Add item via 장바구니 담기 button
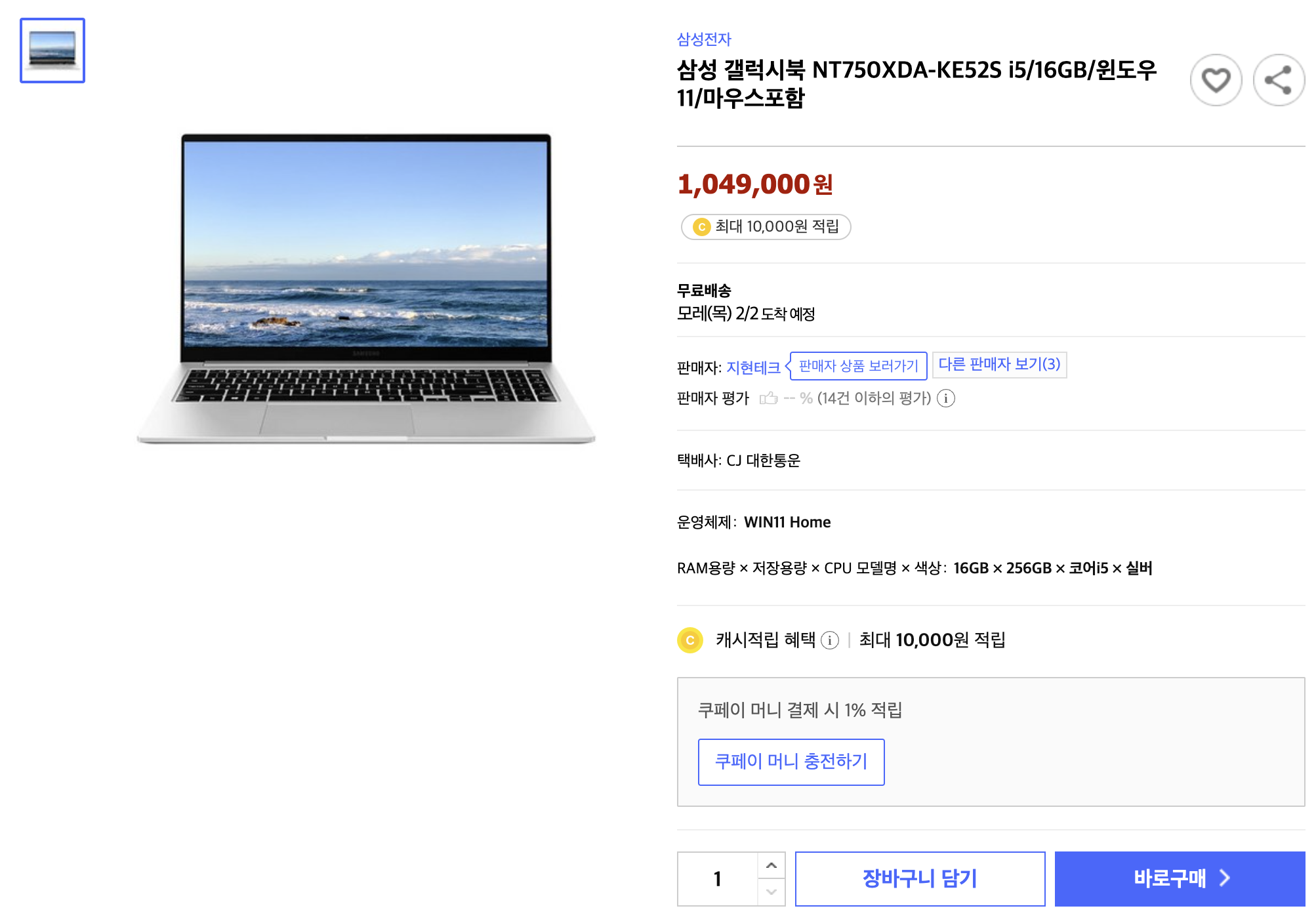This screenshot has width=1316, height=921. tap(920, 879)
